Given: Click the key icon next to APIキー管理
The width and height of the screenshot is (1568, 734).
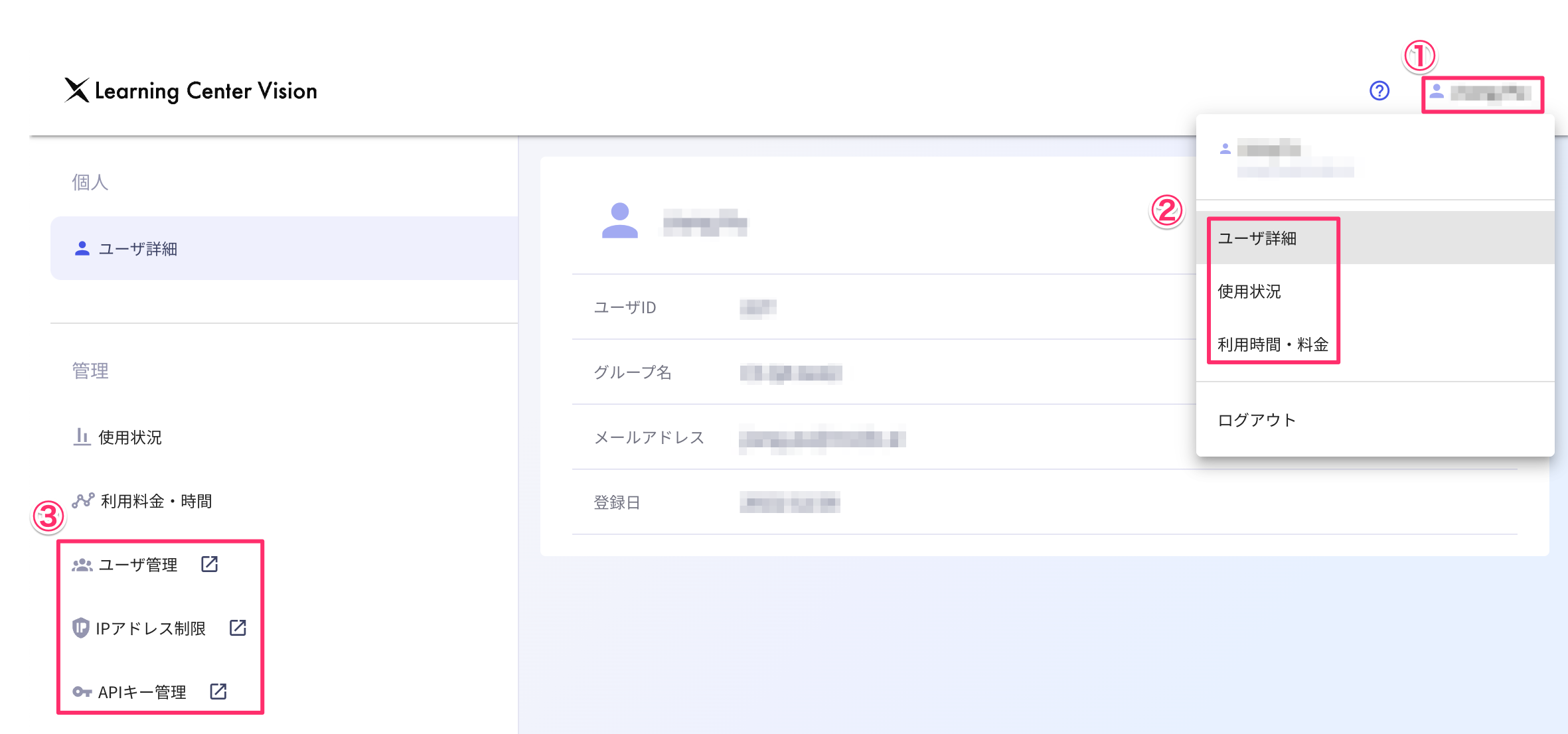Looking at the screenshot, I should pos(82,692).
